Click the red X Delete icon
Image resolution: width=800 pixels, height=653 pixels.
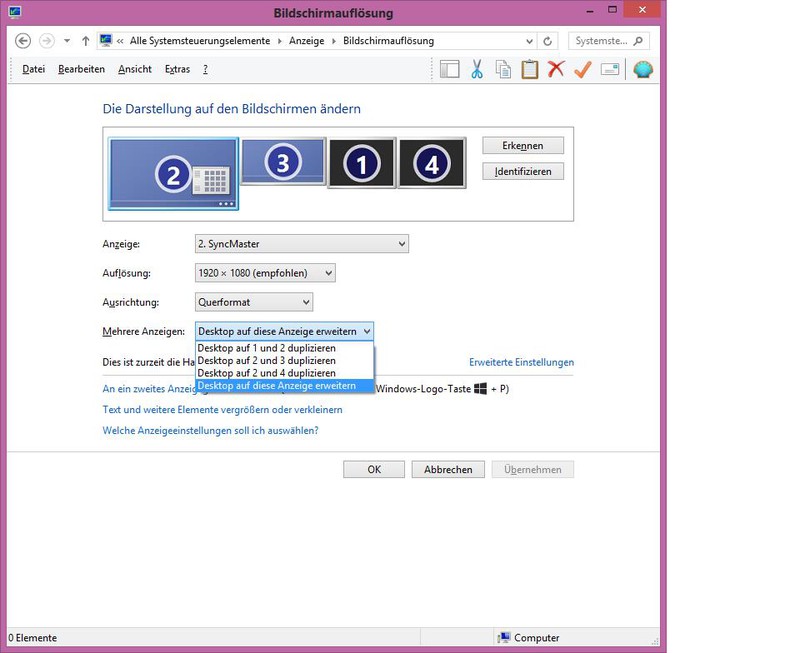coord(556,69)
